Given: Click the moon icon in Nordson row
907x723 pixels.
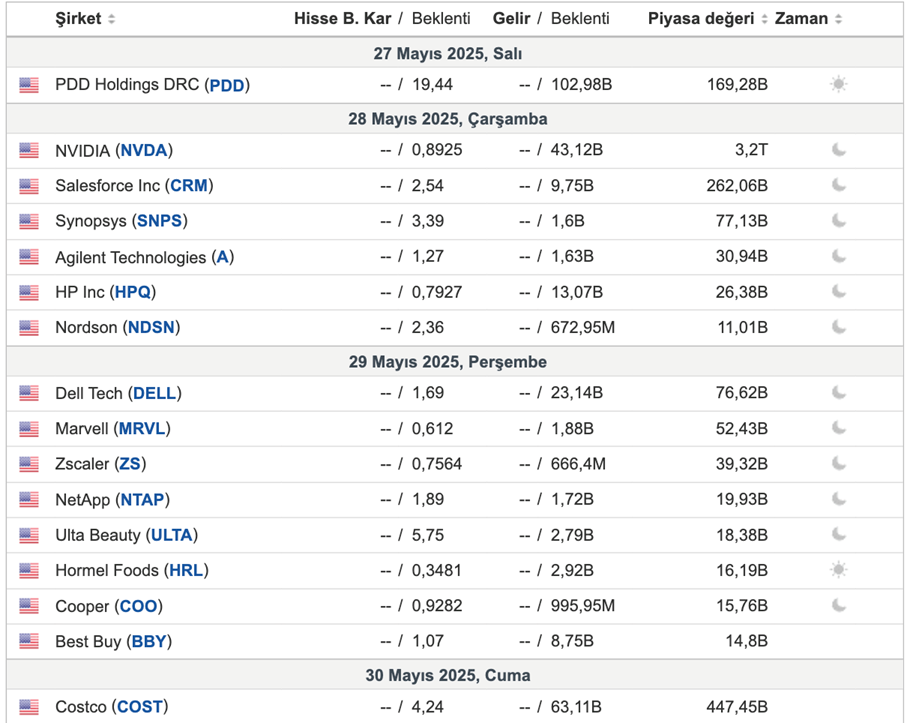Looking at the screenshot, I should [x=839, y=327].
